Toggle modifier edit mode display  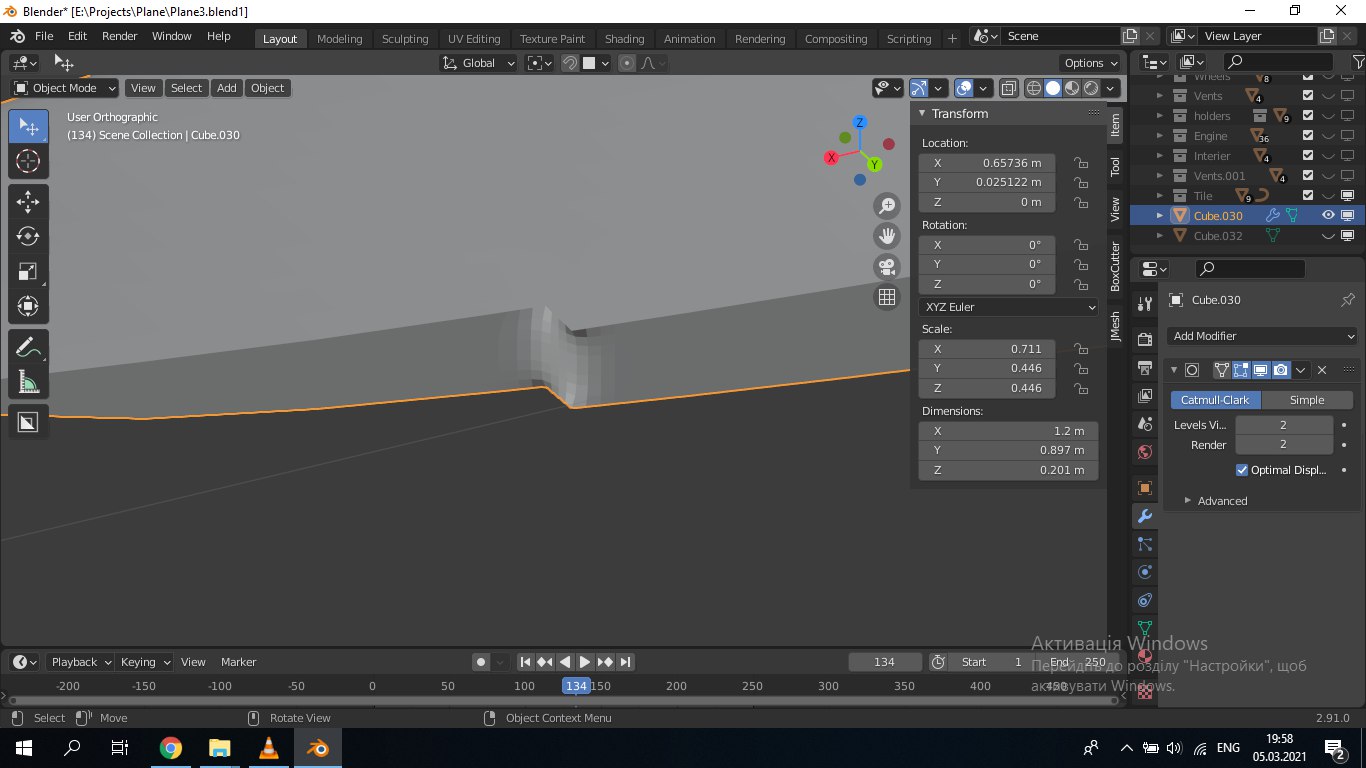click(1241, 370)
